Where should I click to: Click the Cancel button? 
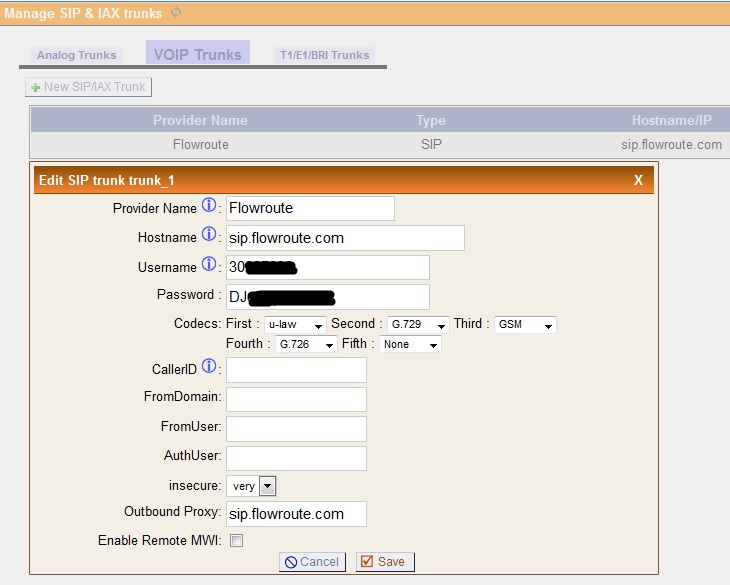312,562
